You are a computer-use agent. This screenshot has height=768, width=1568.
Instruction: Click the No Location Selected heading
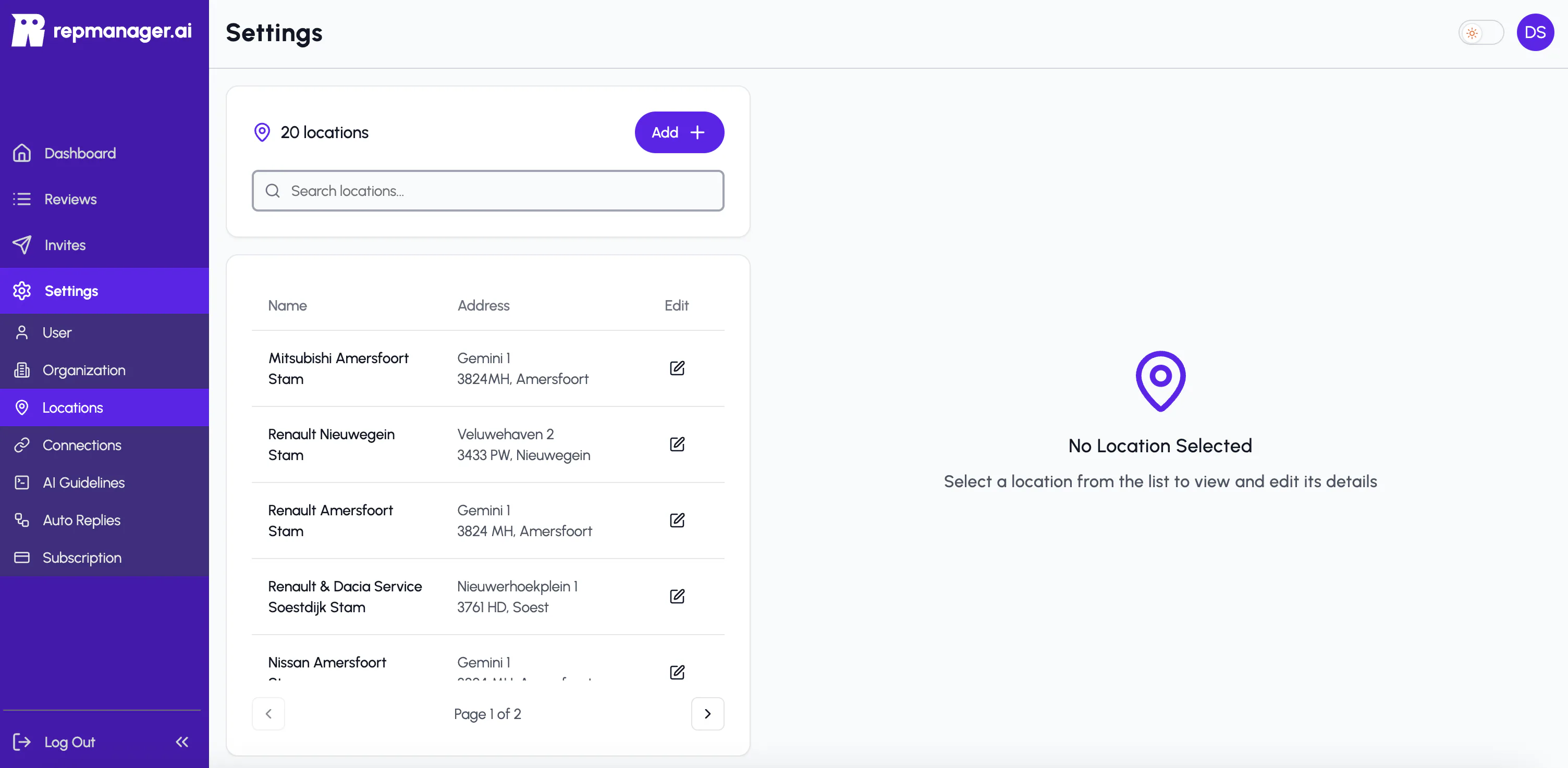1160,446
